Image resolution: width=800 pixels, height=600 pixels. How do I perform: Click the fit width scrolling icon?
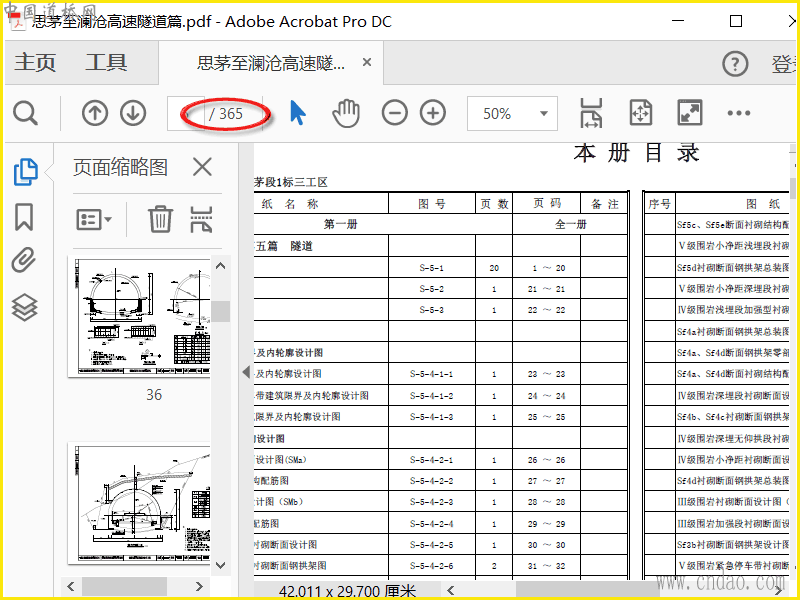(591, 113)
